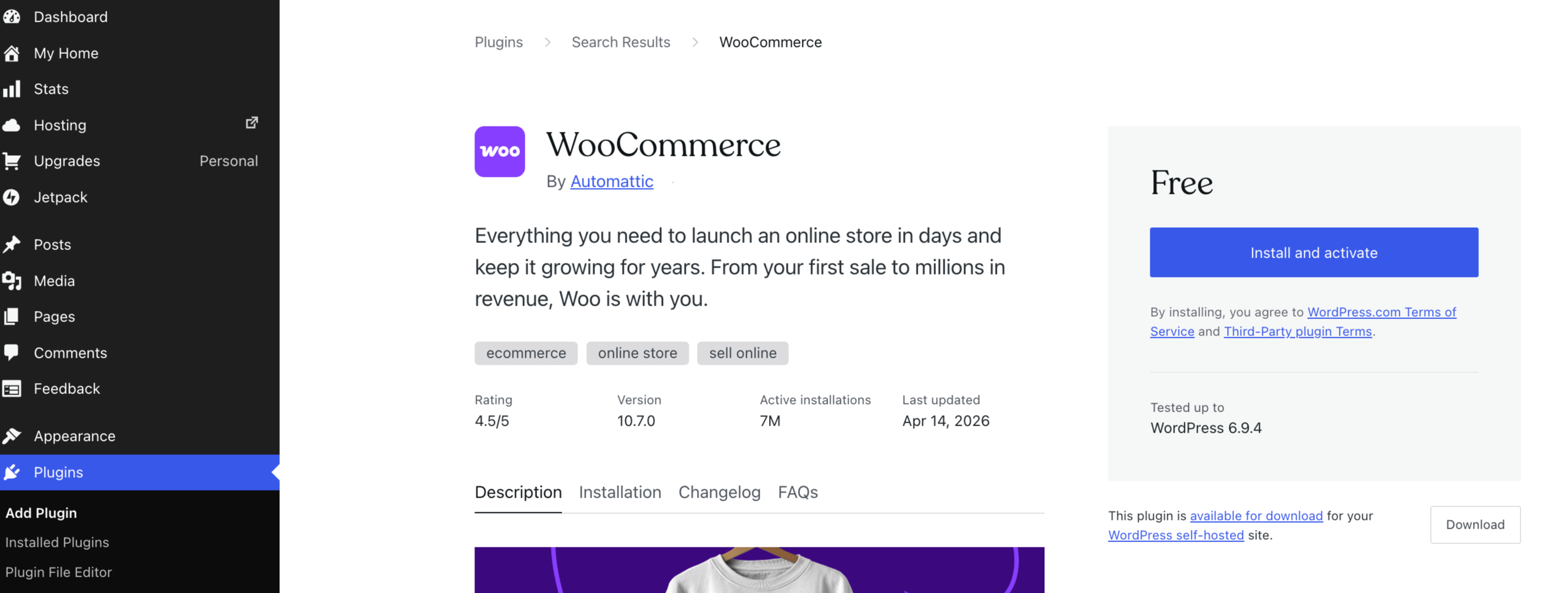Select the Comments speech bubble icon
Viewport: 1568px width, 593px height.
click(13, 353)
